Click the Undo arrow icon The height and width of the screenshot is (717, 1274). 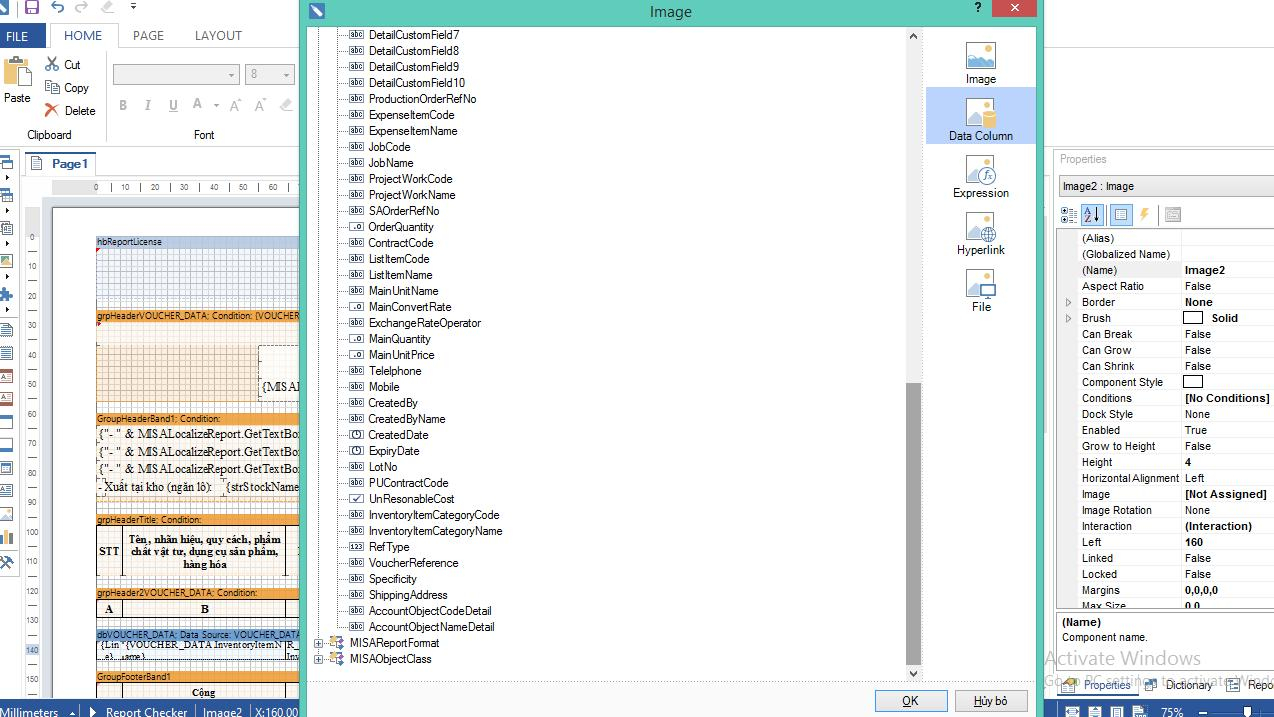57,8
